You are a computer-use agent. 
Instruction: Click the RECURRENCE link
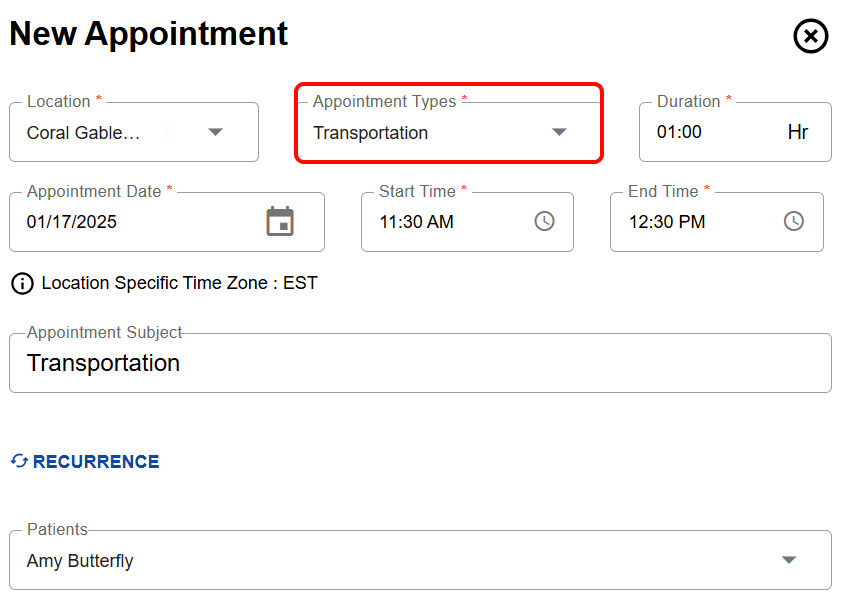pyautogui.click(x=95, y=461)
